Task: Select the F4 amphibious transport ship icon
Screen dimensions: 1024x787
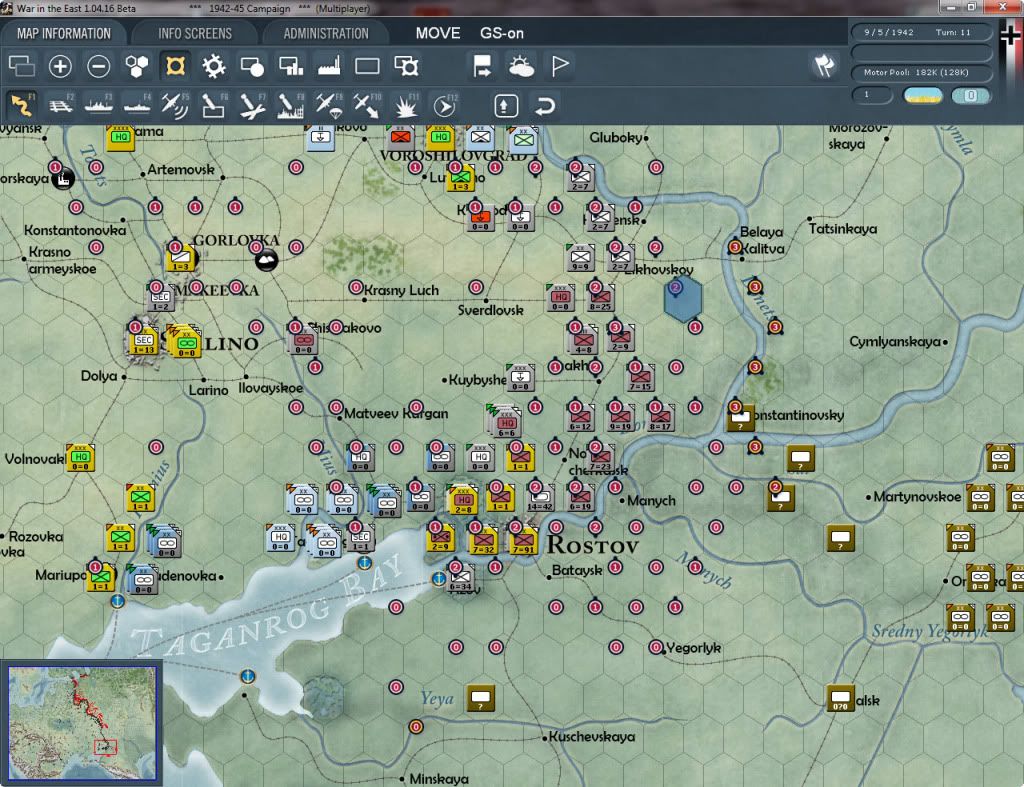Action: [x=137, y=105]
